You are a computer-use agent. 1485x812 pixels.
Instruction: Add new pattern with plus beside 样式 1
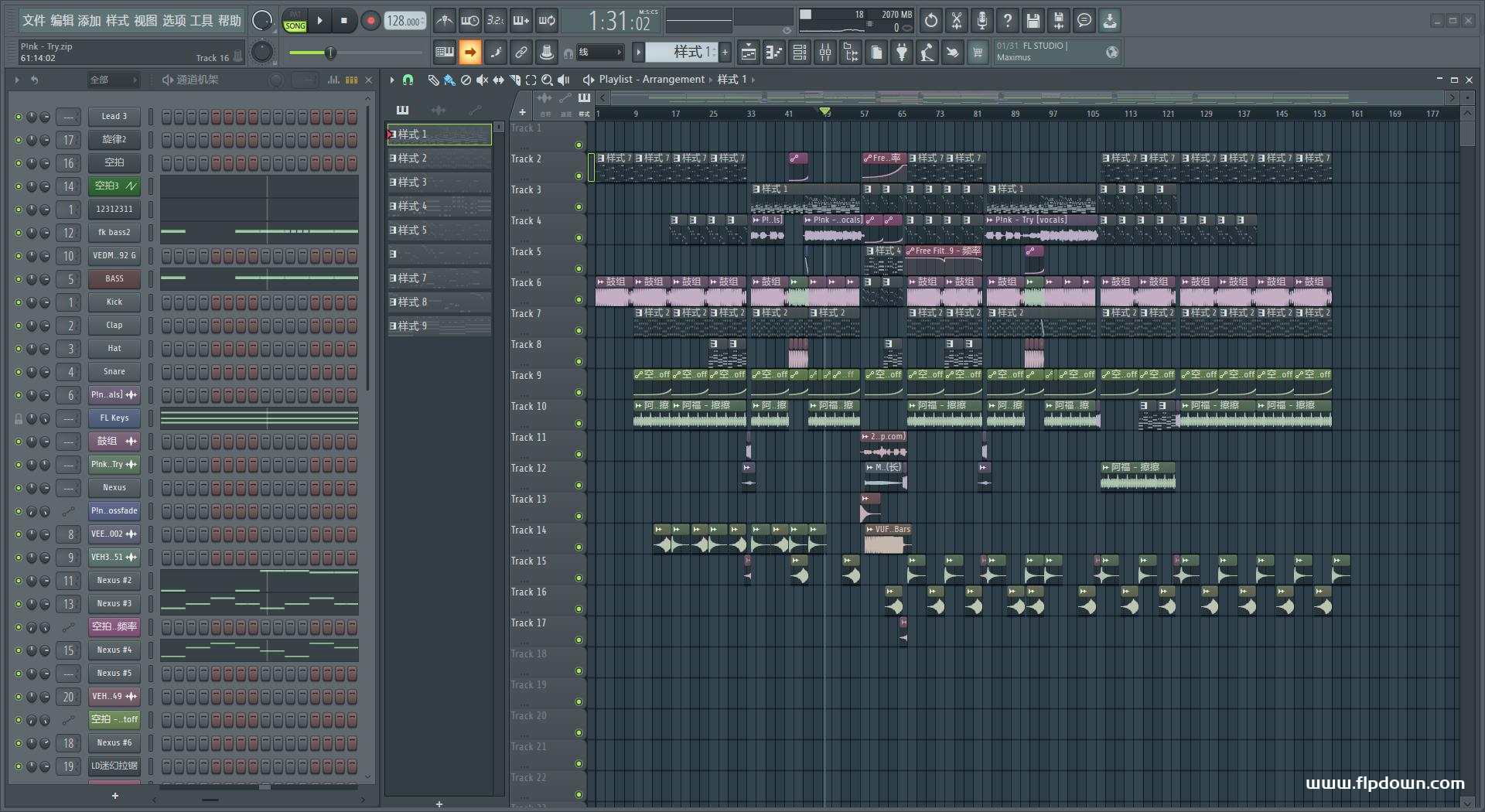tap(725, 53)
